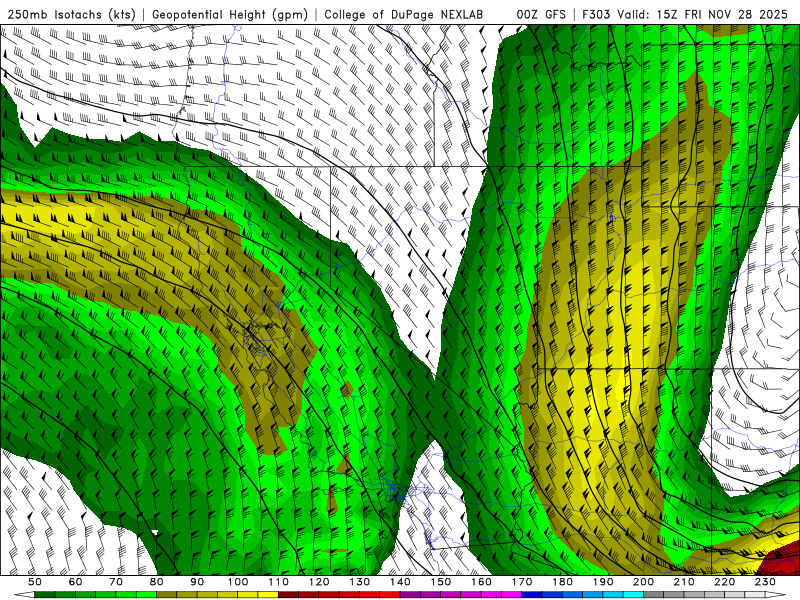800x600 pixels.
Task: Click the '160' colorbar label
Action: [481, 582]
